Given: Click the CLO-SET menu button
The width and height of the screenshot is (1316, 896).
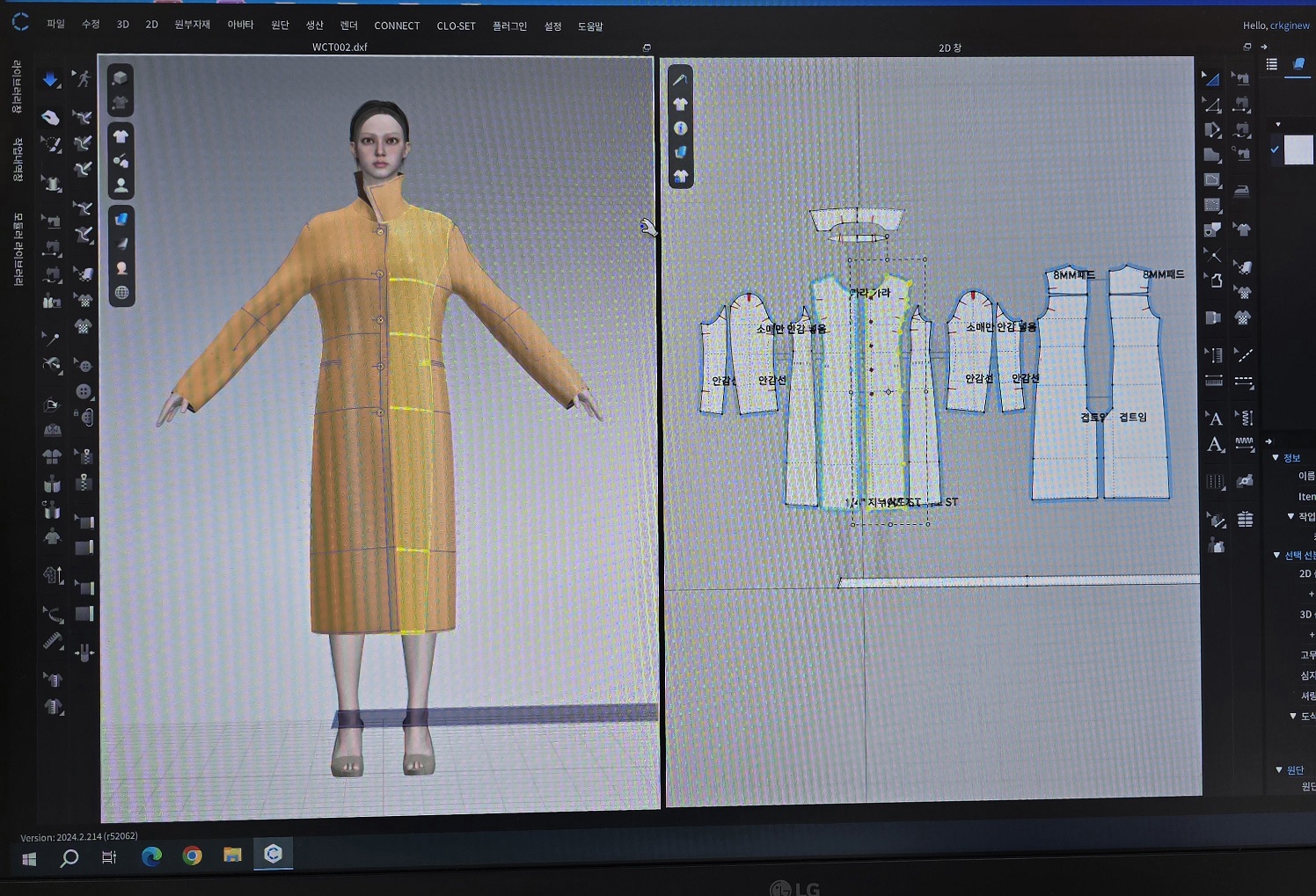Looking at the screenshot, I should point(456,25).
